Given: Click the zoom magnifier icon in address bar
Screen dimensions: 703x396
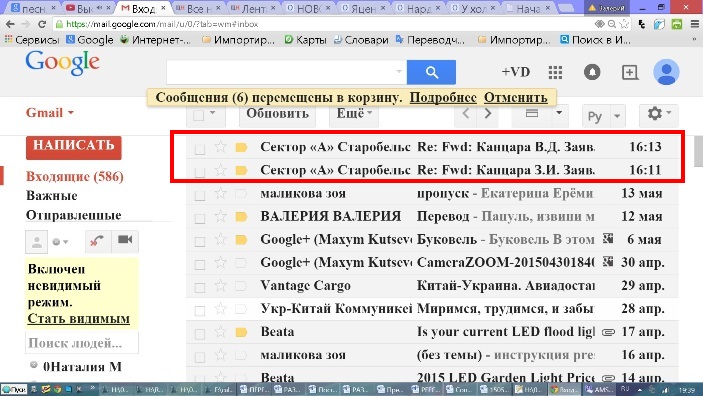Looking at the screenshot, I should tap(611, 24).
